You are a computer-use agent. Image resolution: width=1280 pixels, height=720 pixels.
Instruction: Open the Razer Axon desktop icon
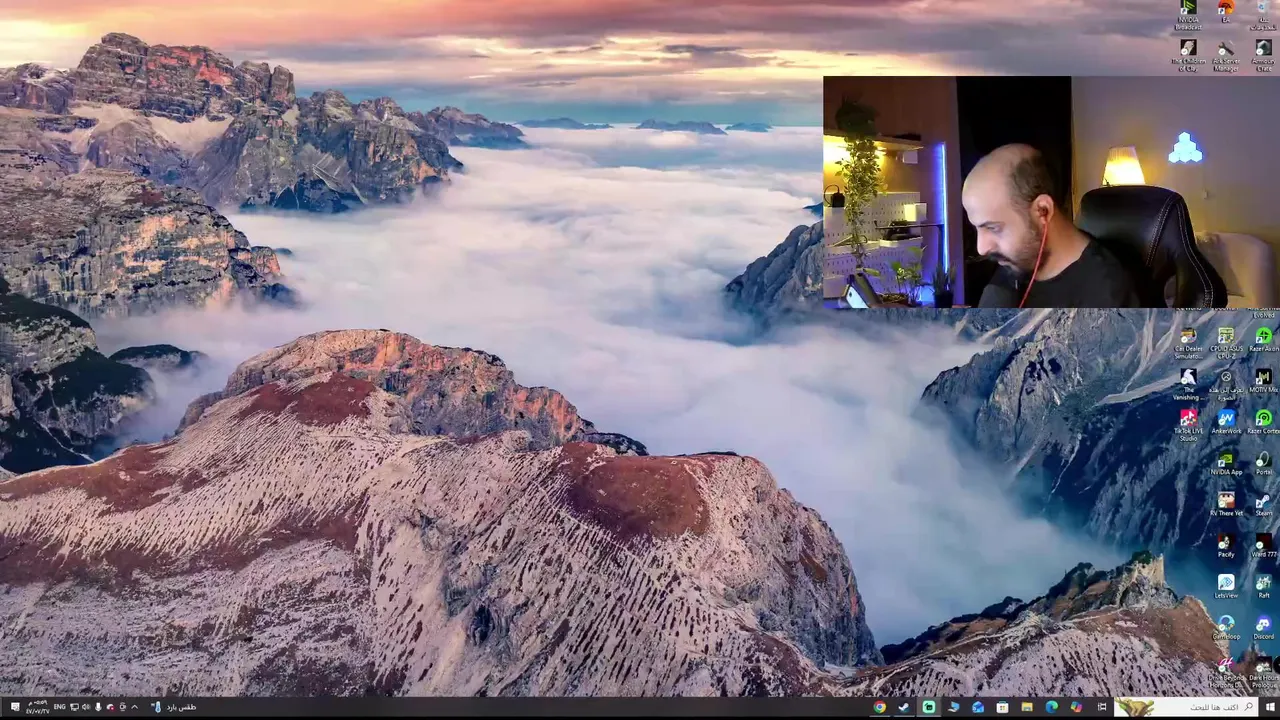[1264, 340]
